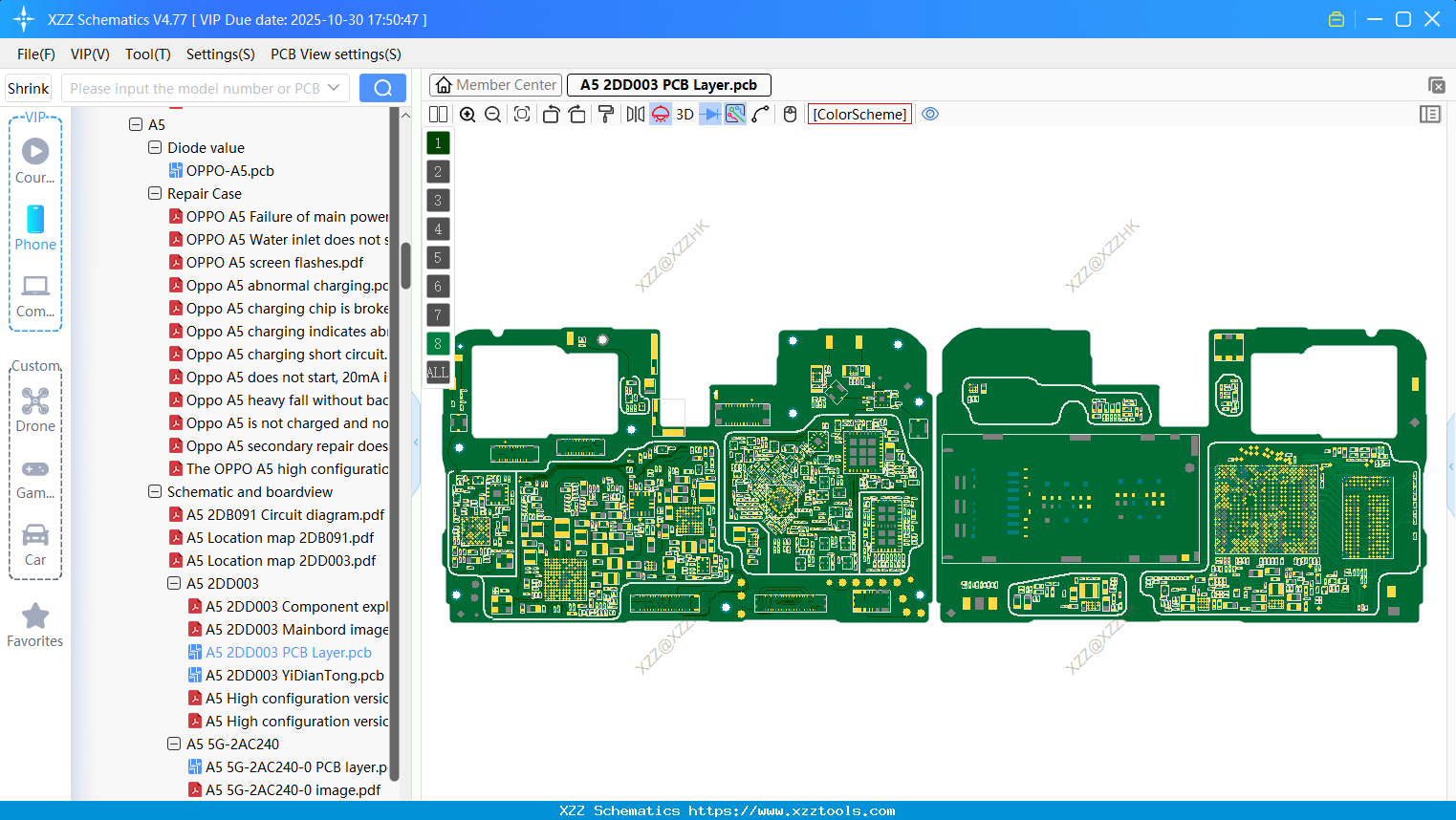Open the Settings(S) menu
Screen dimensions: 1456x820
pyautogui.click(x=221, y=54)
